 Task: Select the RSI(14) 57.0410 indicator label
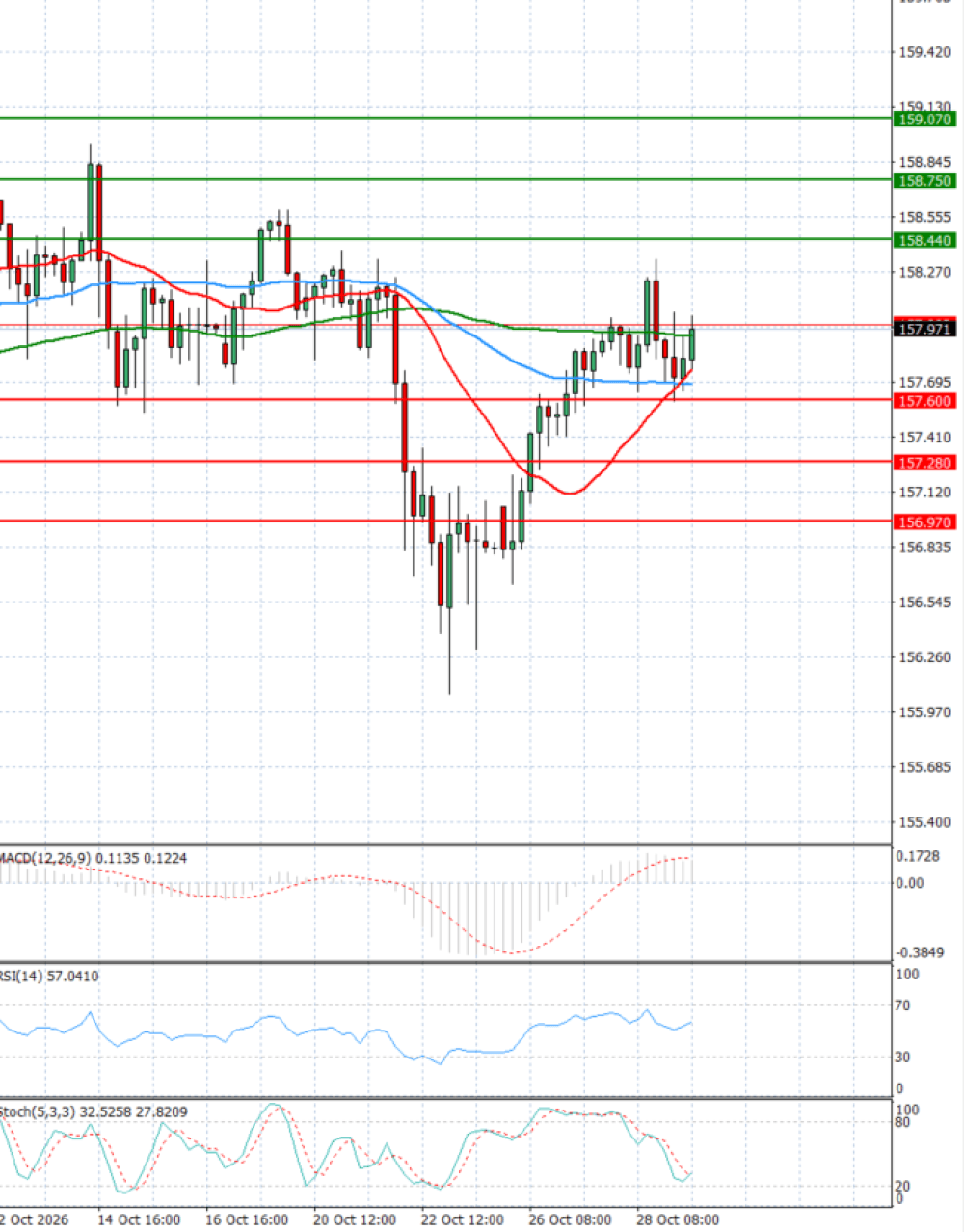(49, 977)
